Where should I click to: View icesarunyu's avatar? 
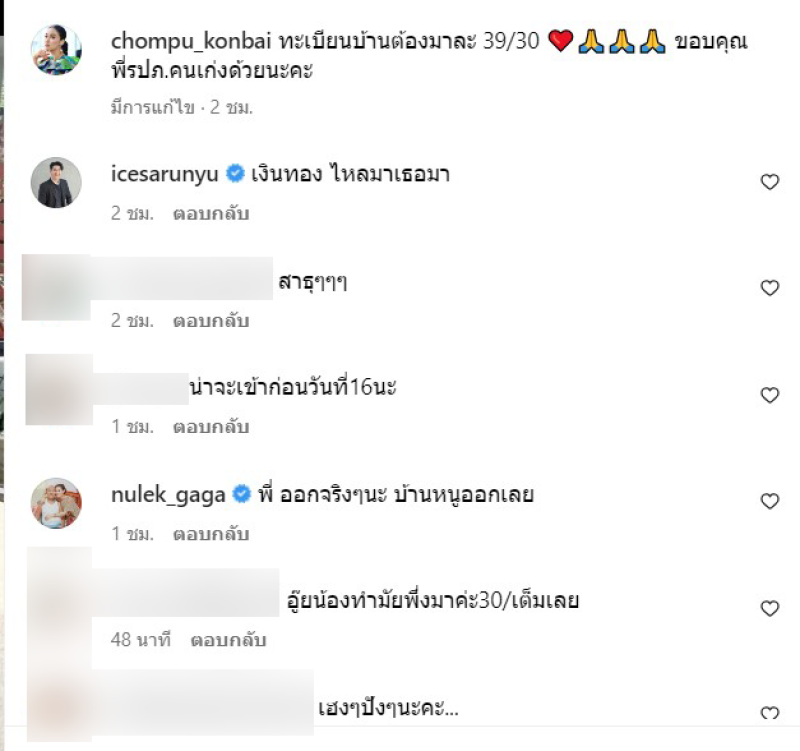(56, 182)
